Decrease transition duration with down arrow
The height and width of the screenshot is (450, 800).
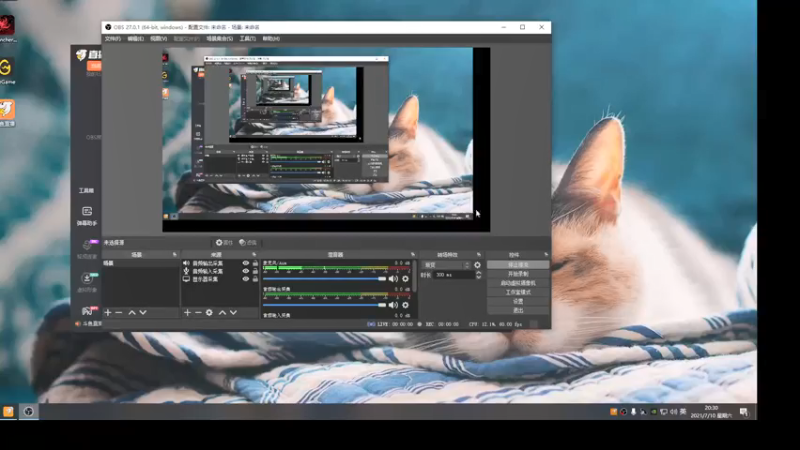pyautogui.click(x=479, y=277)
